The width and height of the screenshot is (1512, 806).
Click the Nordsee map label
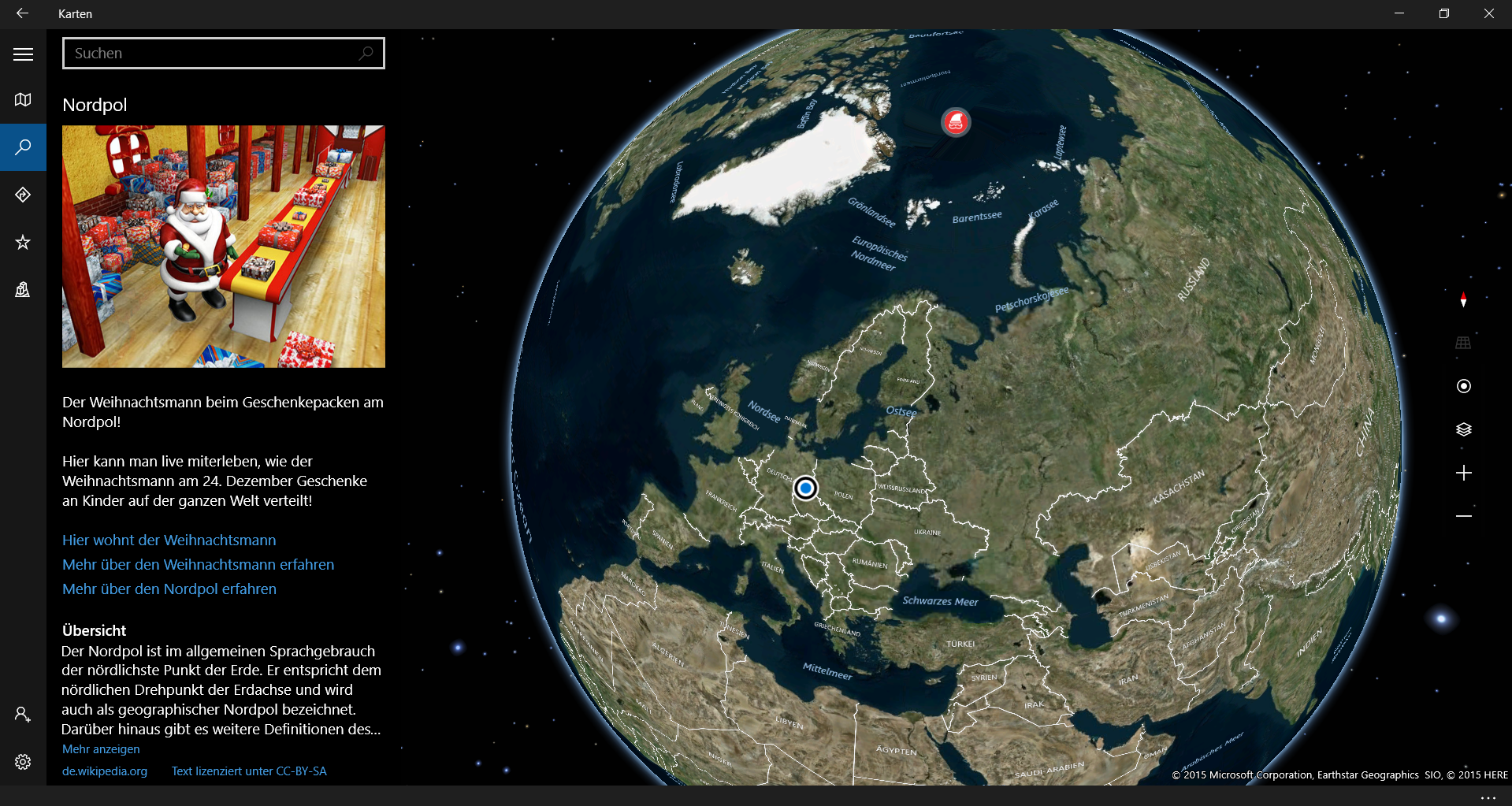[x=763, y=412]
